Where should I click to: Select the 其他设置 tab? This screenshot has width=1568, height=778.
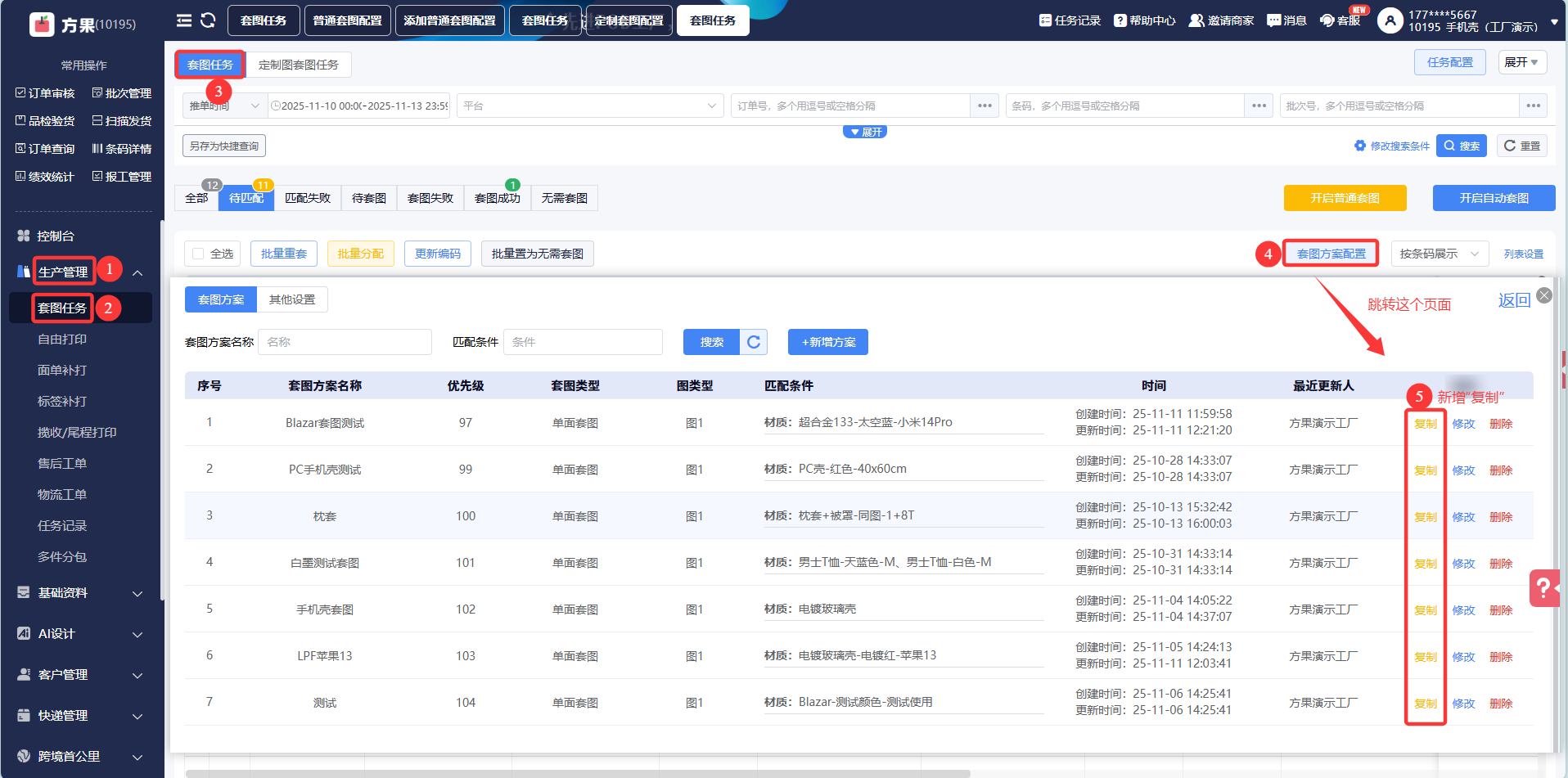click(292, 299)
